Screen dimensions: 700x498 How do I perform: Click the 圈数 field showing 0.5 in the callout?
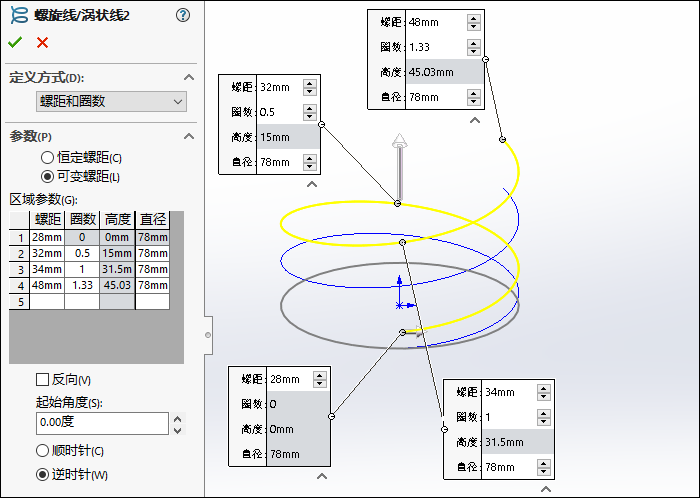[x=288, y=112]
